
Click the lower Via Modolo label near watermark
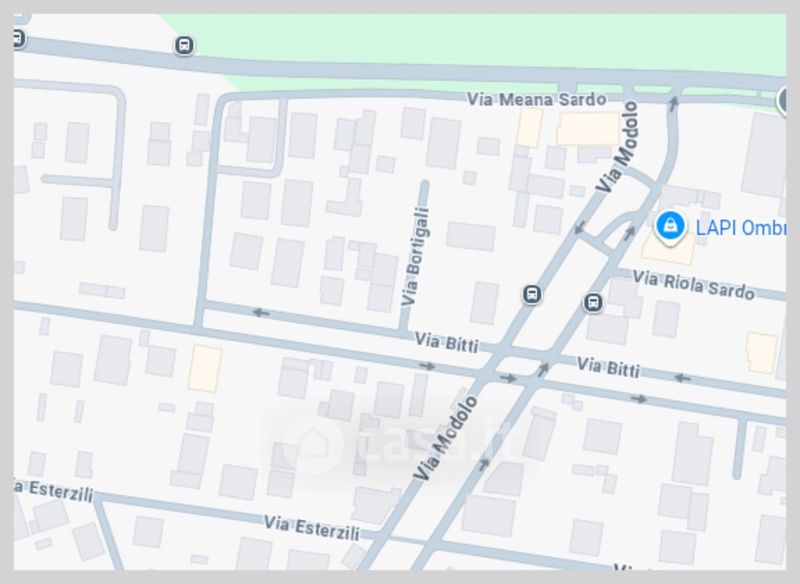coord(445,438)
